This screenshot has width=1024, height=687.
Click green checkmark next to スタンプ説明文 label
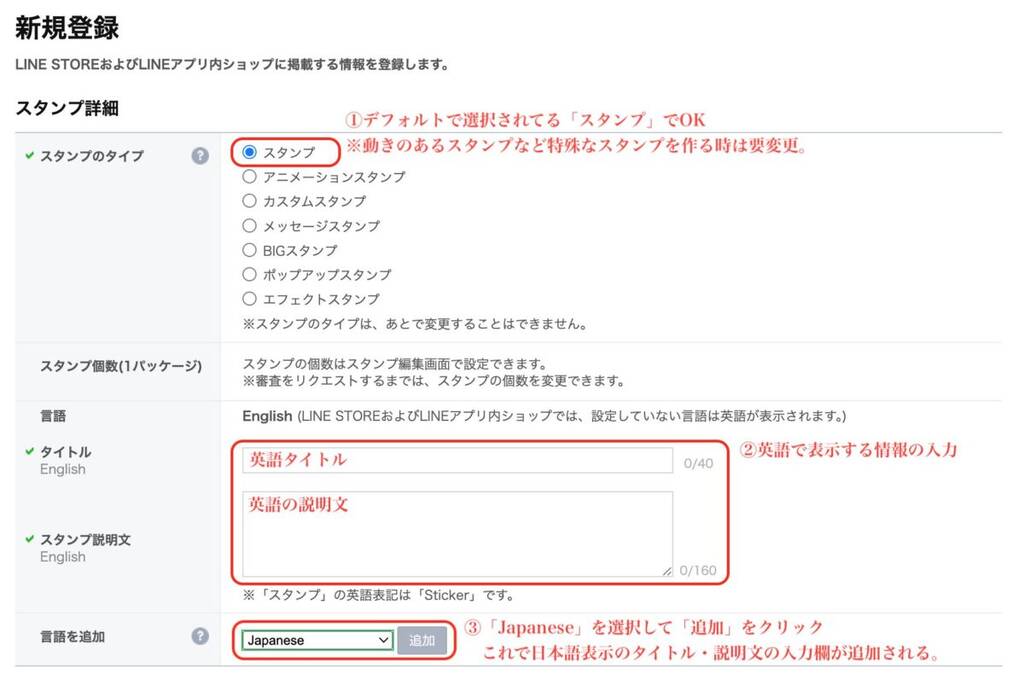point(29,539)
